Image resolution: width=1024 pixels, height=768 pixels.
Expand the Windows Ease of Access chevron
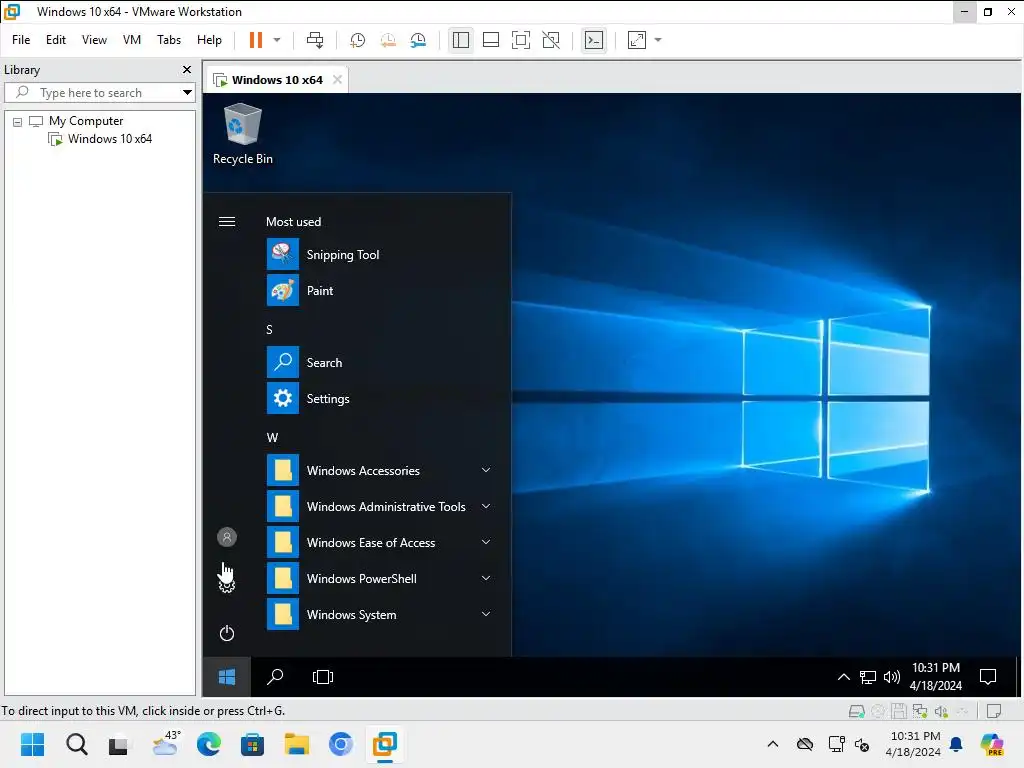pos(486,542)
